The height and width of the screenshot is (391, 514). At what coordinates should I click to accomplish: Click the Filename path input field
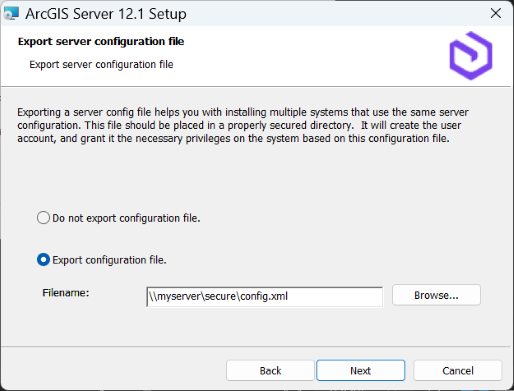265,296
